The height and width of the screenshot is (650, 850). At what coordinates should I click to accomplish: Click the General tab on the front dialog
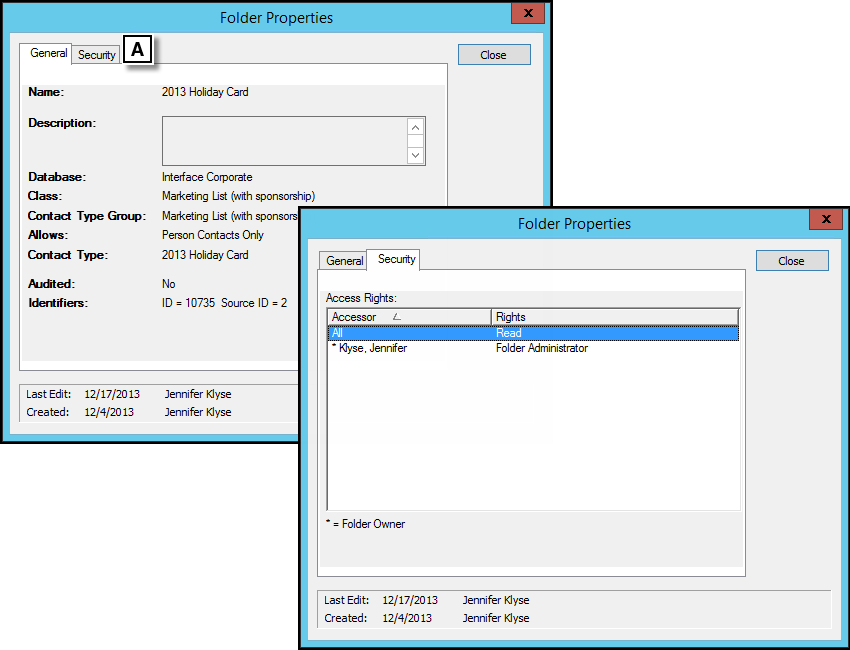pos(344,260)
